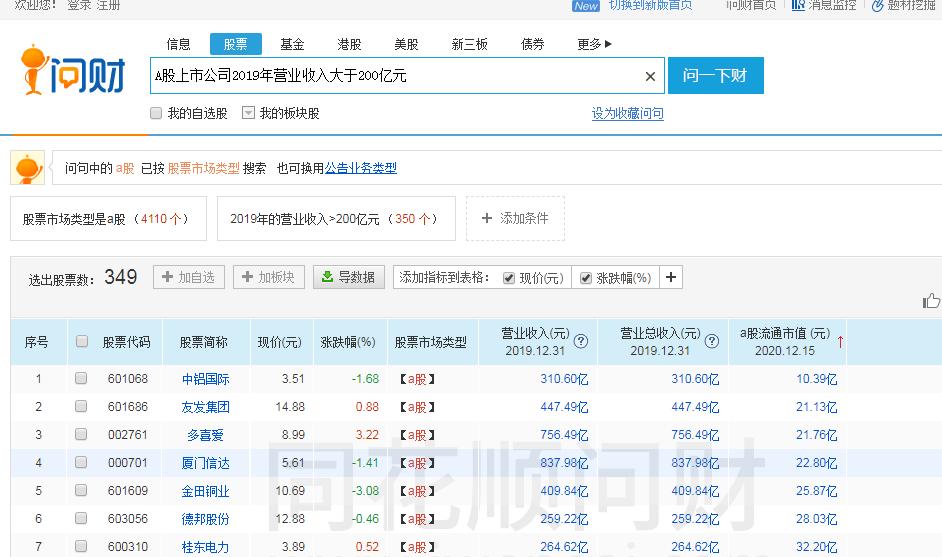Viewport: 942px width, 557px height.
Task: Clear the search query with the X icon
Action: (650, 76)
